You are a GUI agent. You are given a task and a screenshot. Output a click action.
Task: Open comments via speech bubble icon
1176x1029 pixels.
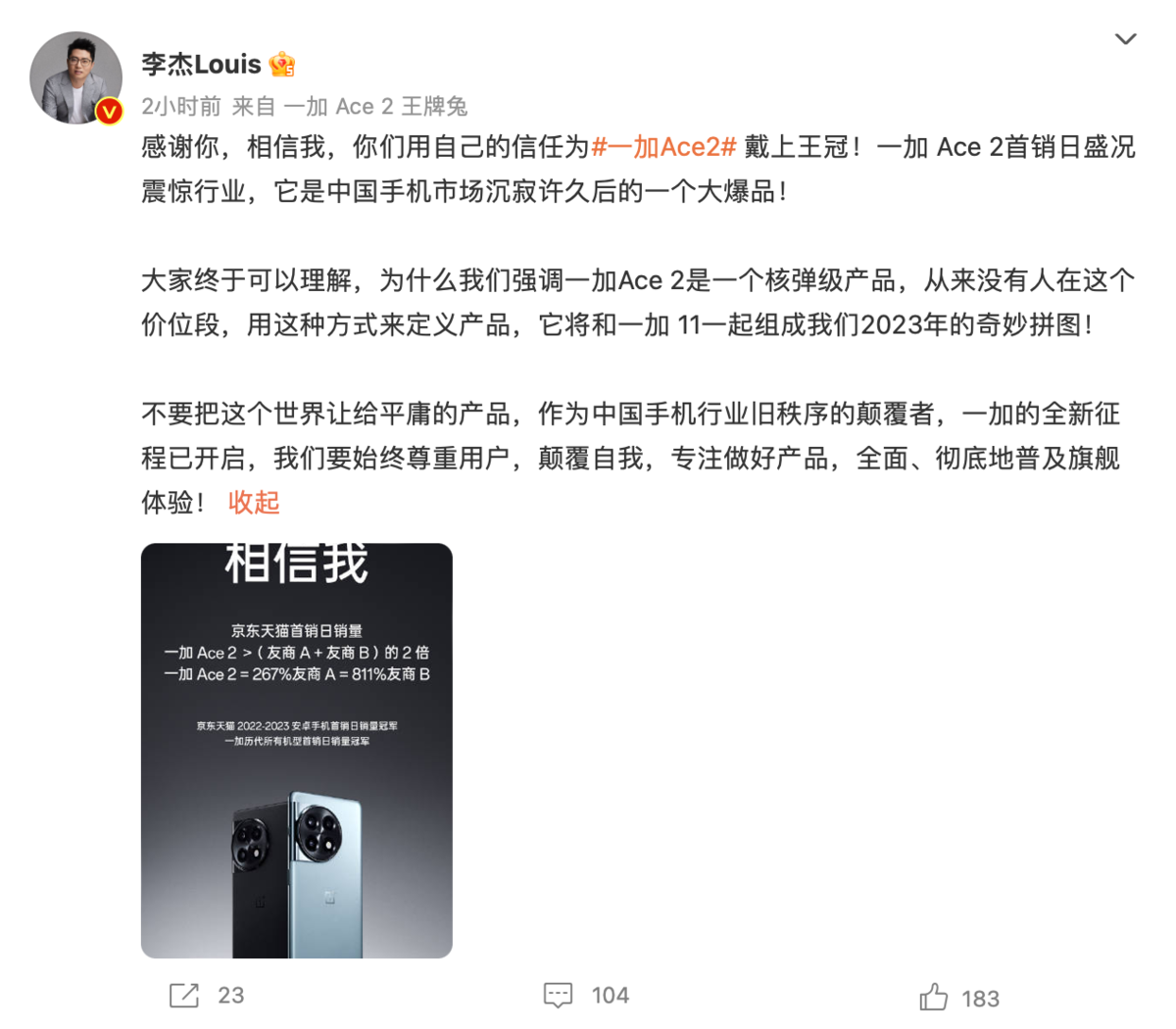[x=558, y=995]
